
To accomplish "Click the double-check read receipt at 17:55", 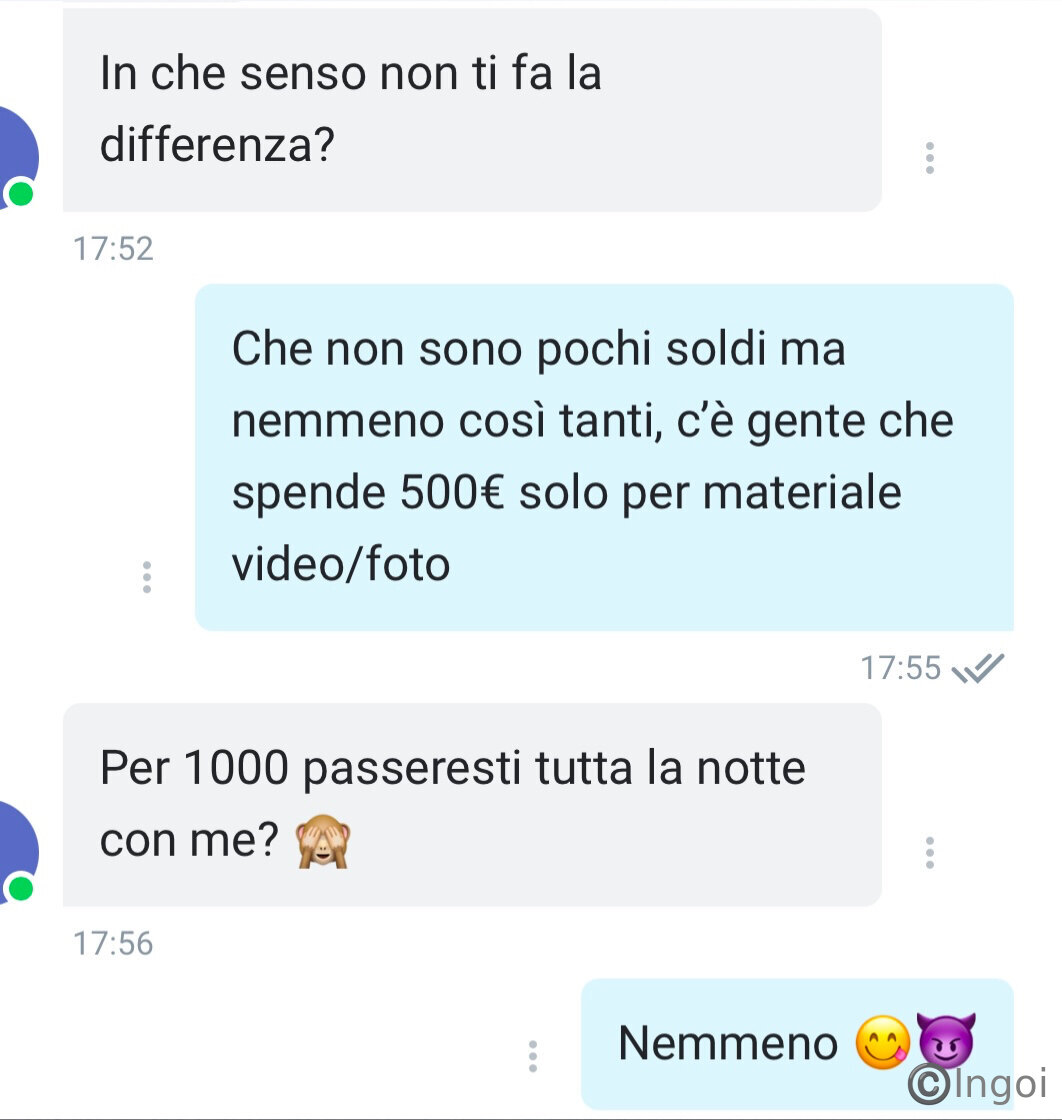I will pos(978,669).
